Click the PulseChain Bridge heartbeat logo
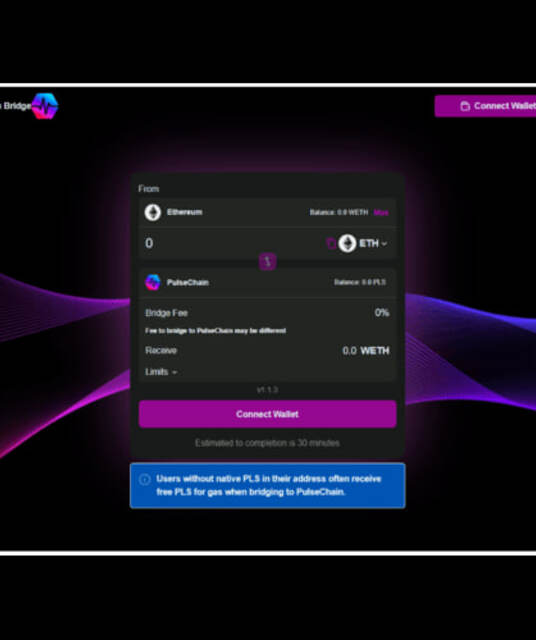Screen dimensions: 536x640 click(x=45, y=106)
